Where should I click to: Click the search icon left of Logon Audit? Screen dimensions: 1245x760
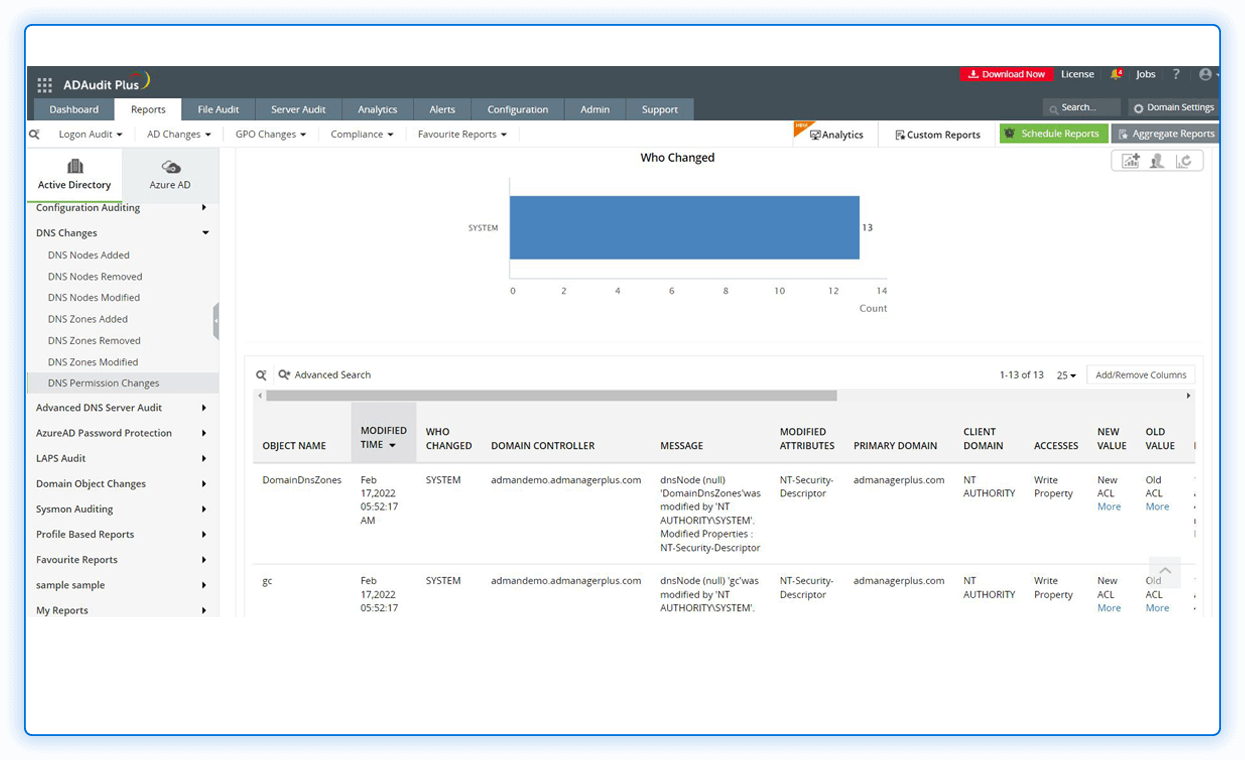[x=34, y=134]
